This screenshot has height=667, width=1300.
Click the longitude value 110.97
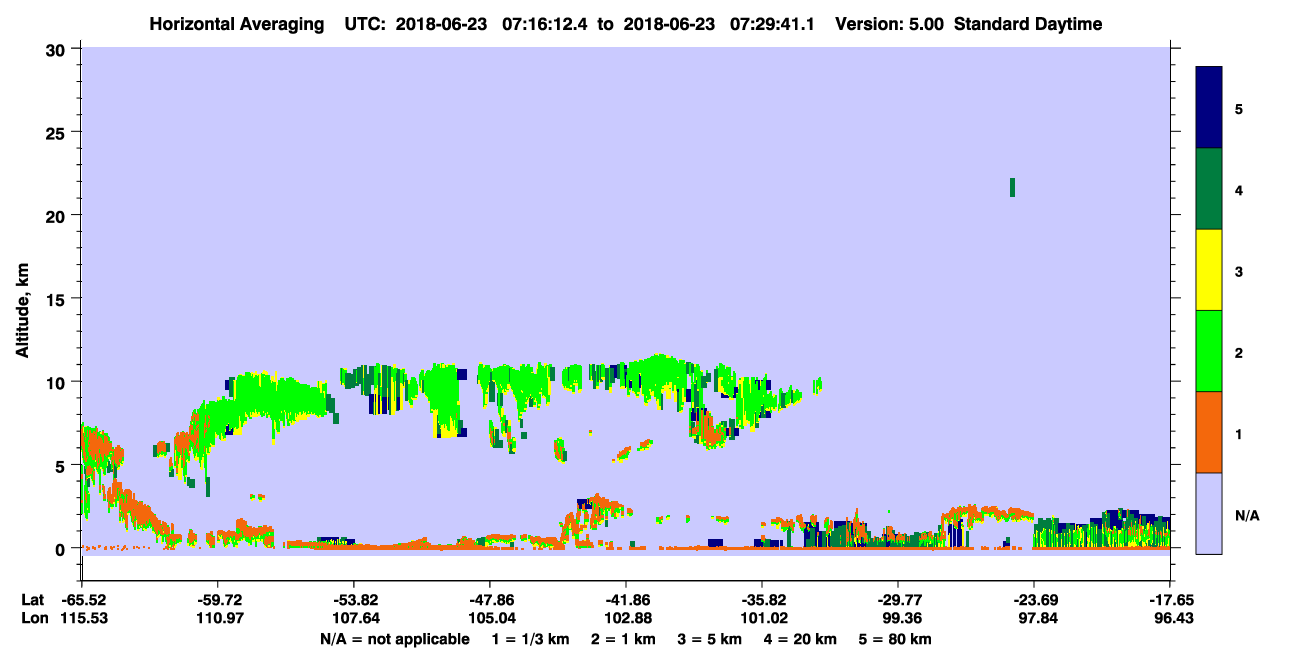[x=218, y=619]
